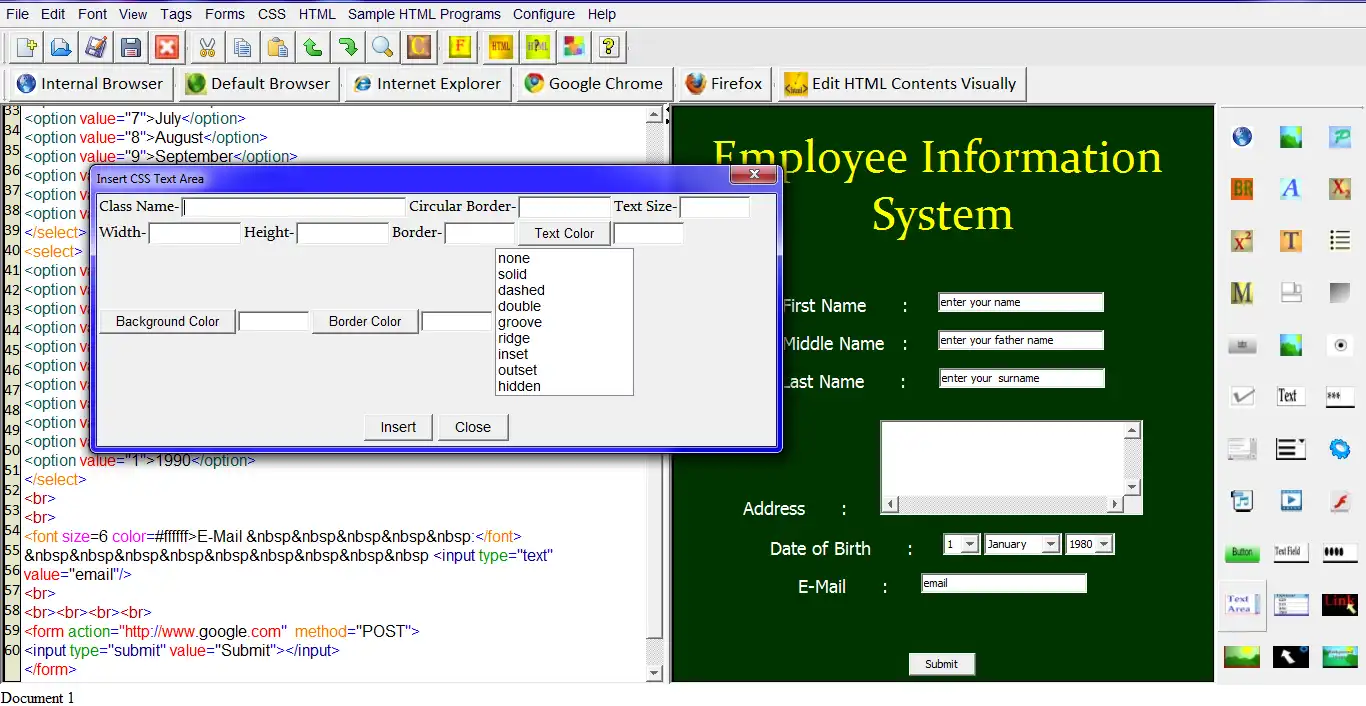Open the Sample HTML Programs menu

pos(424,14)
